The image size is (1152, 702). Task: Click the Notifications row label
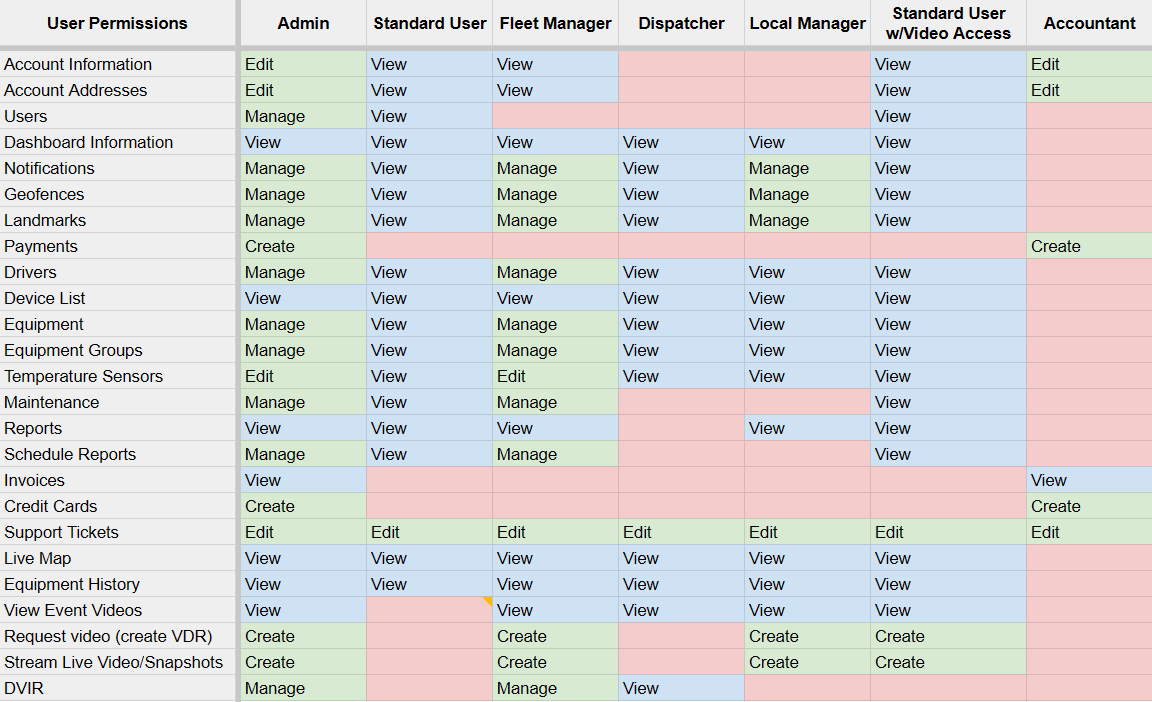[x=118, y=168]
